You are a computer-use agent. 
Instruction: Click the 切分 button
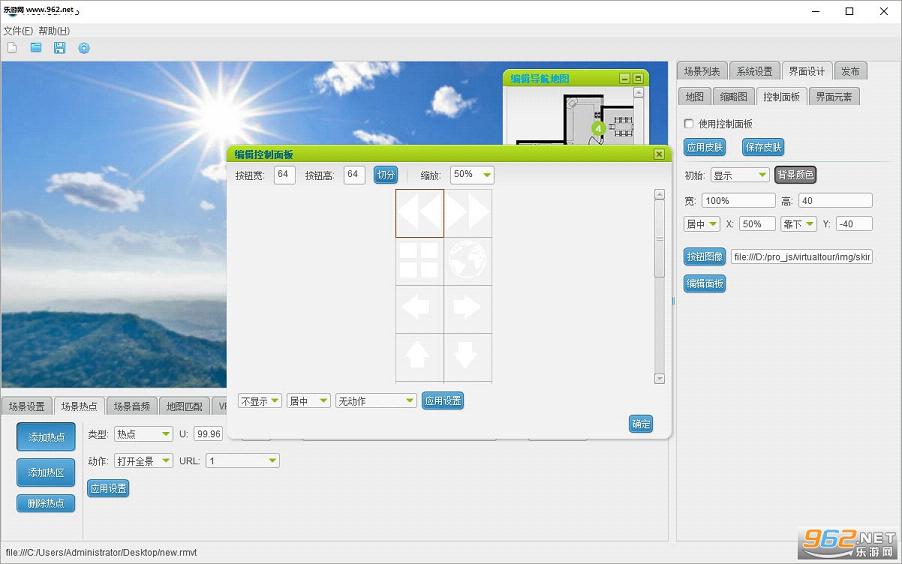(x=385, y=175)
